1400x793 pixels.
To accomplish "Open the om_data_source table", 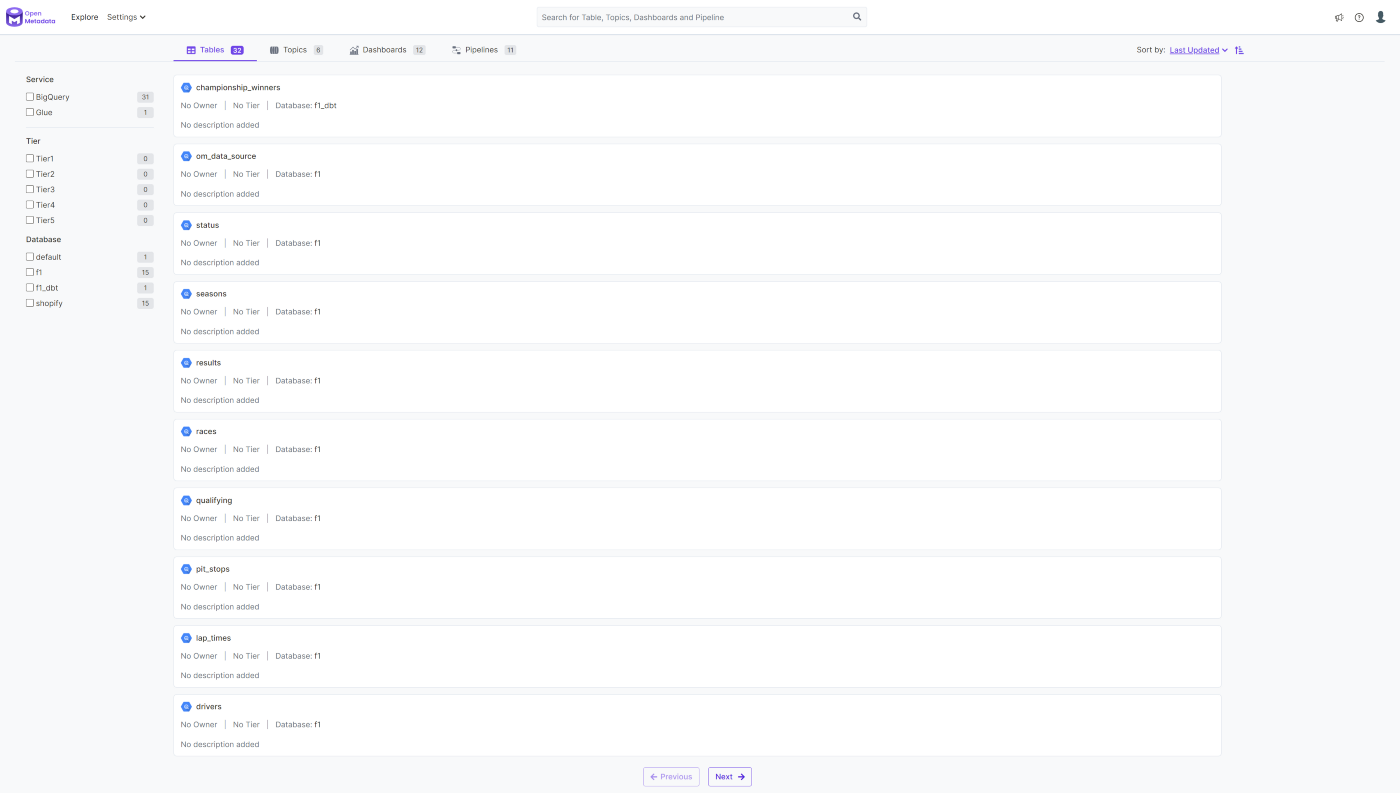I will [x=226, y=157].
